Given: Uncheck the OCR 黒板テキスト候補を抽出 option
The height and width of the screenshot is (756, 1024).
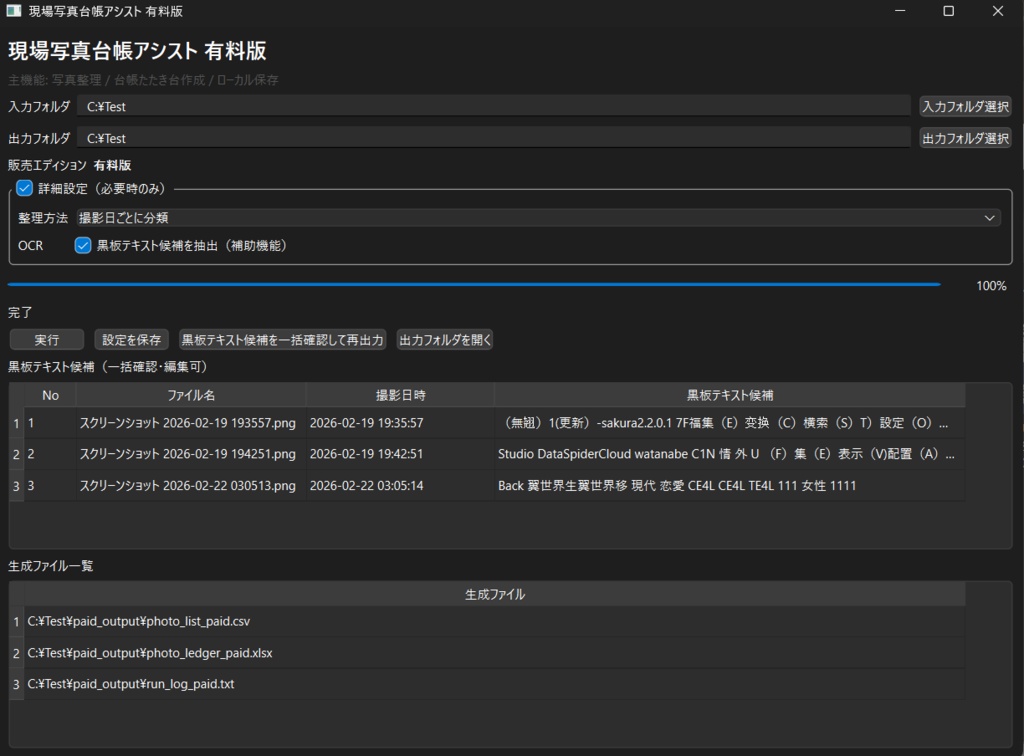Looking at the screenshot, I should coord(82,245).
